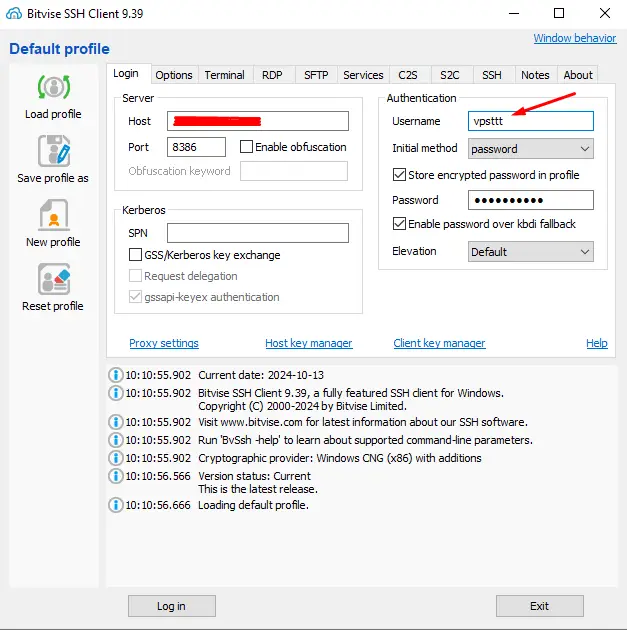Open the Host key manager link
The height and width of the screenshot is (630, 627).
pyautogui.click(x=309, y=343)
